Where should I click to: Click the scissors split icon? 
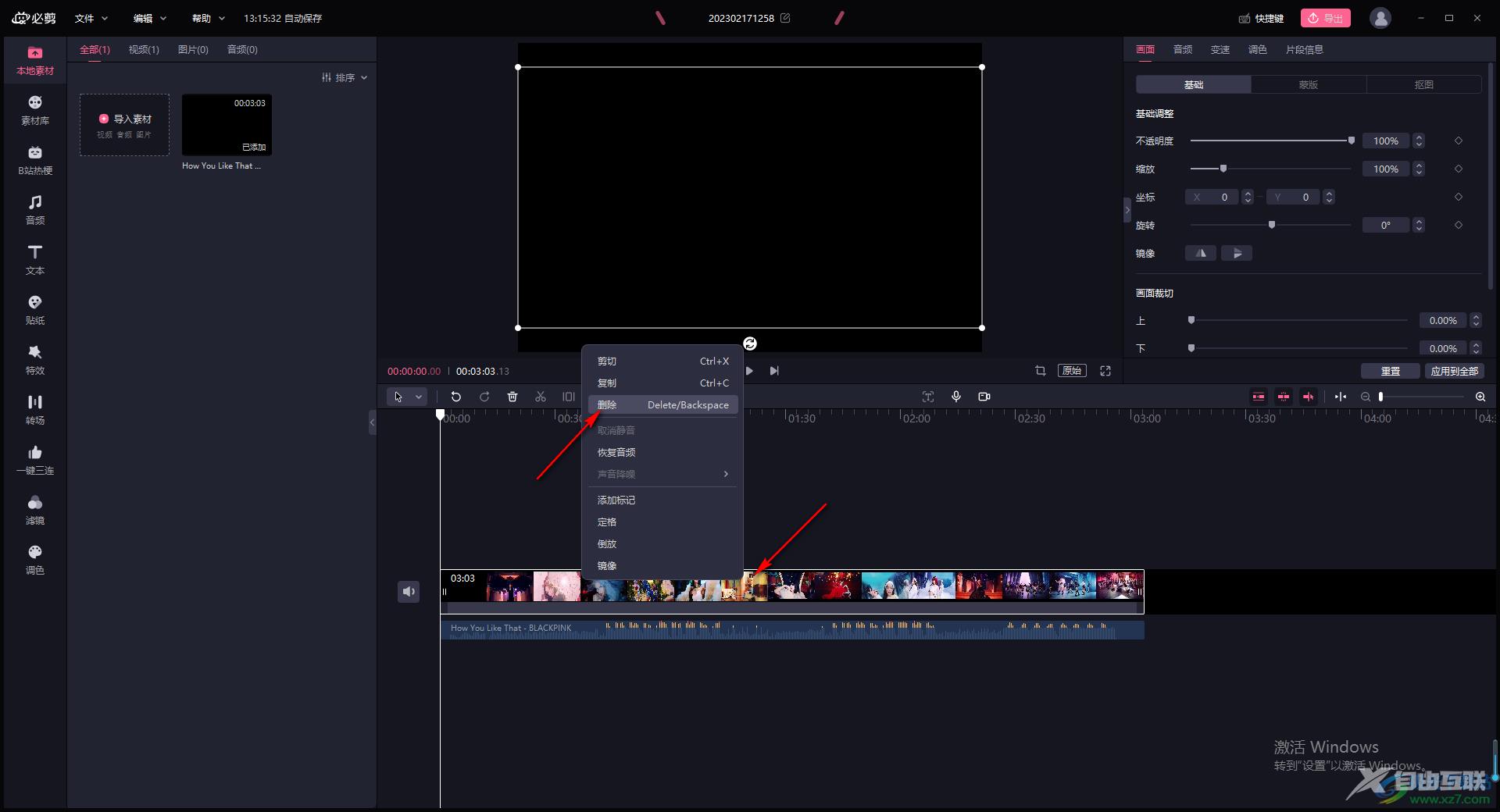(x=541, y=397)
